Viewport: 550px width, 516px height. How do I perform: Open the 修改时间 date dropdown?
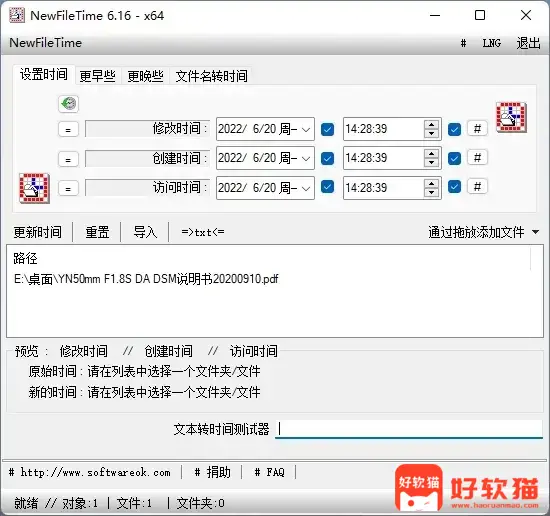pos(306,129)
